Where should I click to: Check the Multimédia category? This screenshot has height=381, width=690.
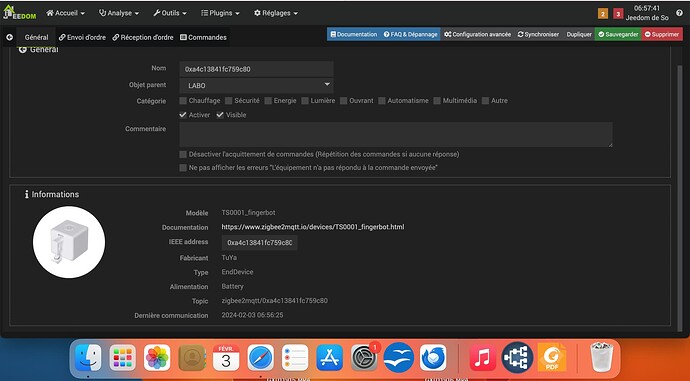437,101
